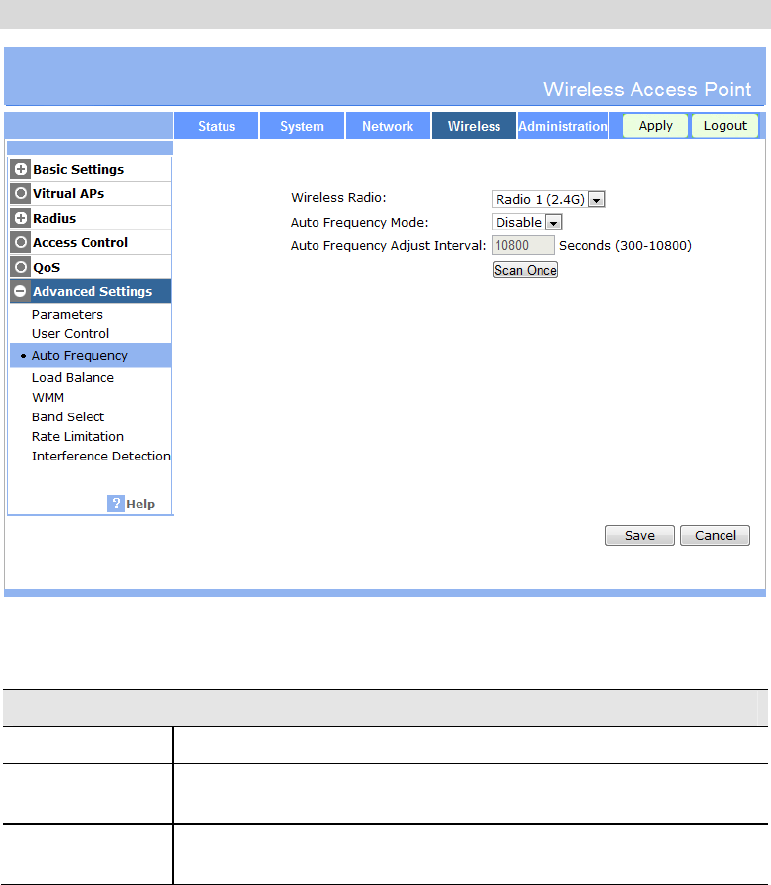Click the Apply button
This screenshot has width=771, height=885.
(x=655, y=125)
